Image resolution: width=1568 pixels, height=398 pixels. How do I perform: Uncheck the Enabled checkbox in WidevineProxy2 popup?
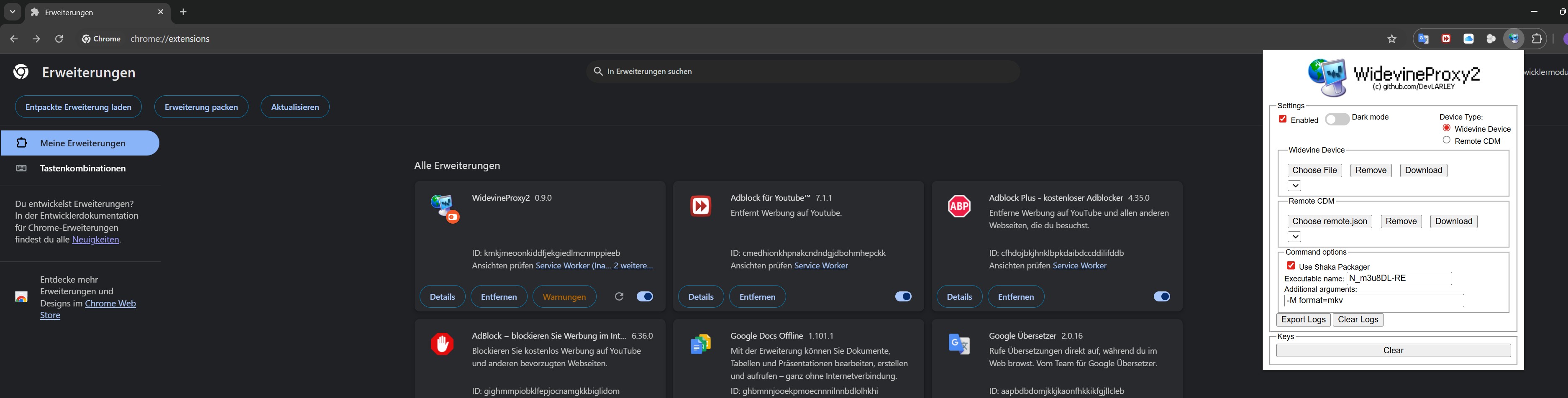[x=1283, y=119]
